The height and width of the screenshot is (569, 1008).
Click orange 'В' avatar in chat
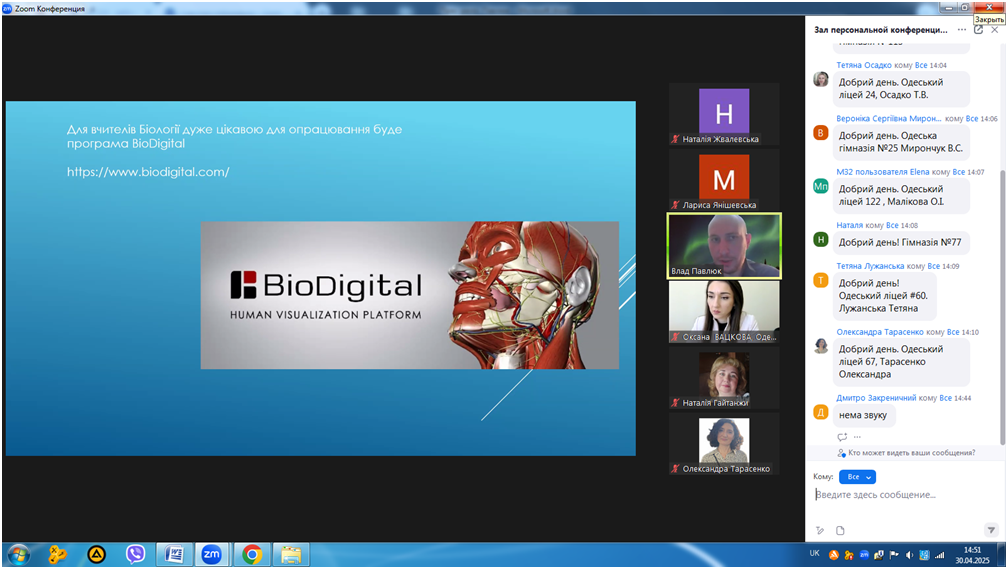821,133
